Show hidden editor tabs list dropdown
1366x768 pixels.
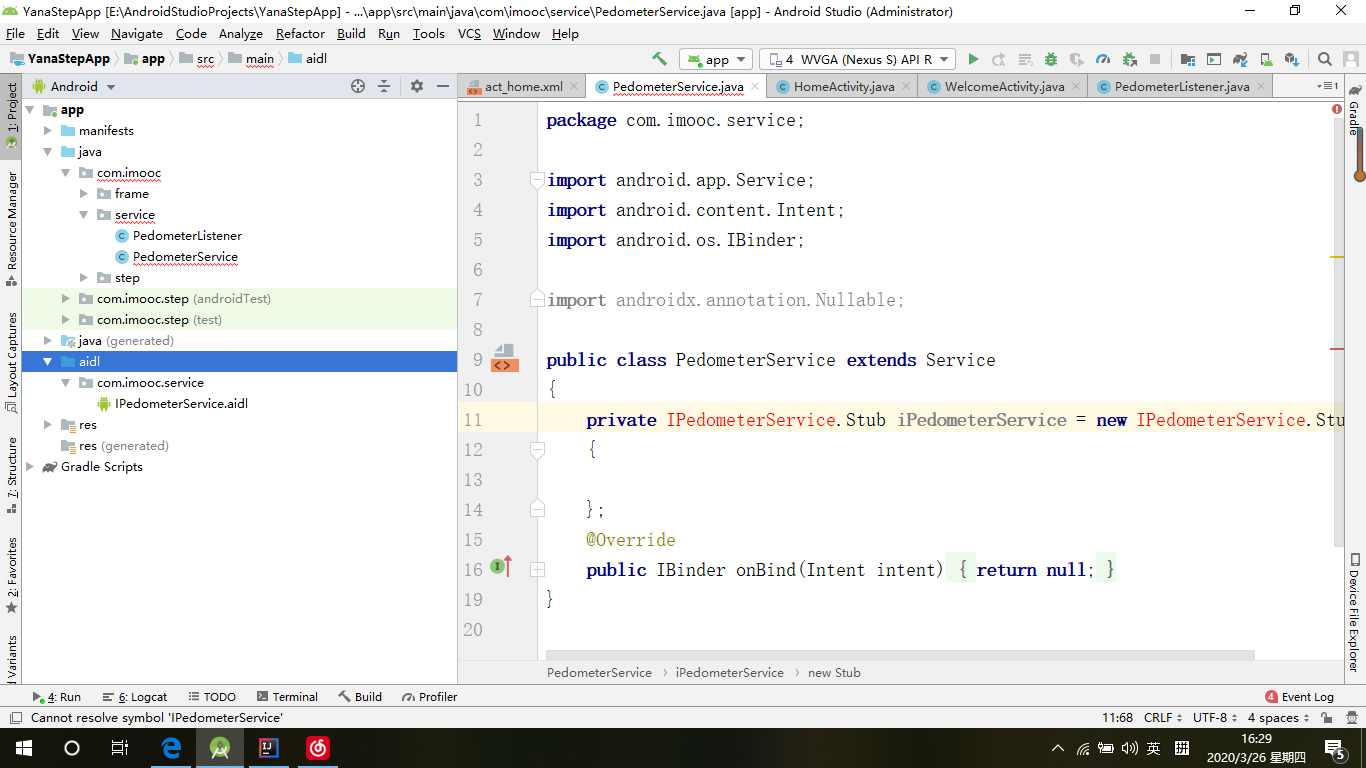1328,87
